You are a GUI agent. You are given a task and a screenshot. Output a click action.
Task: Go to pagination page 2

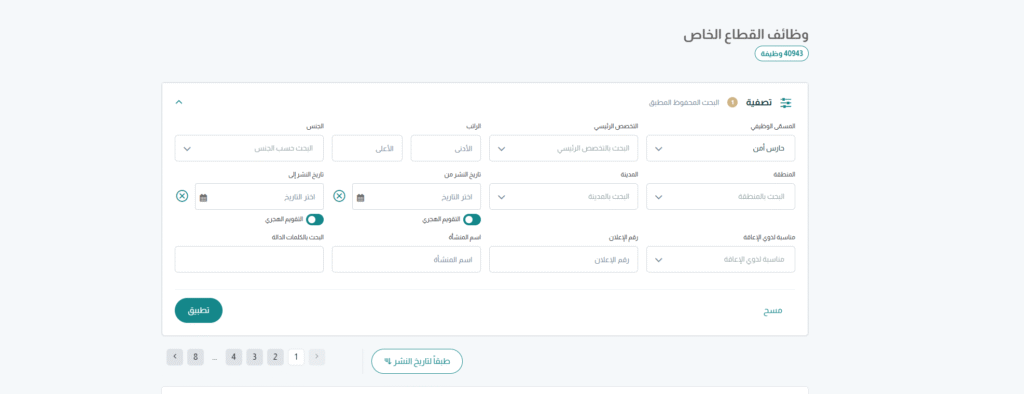(x=276, y=357)
